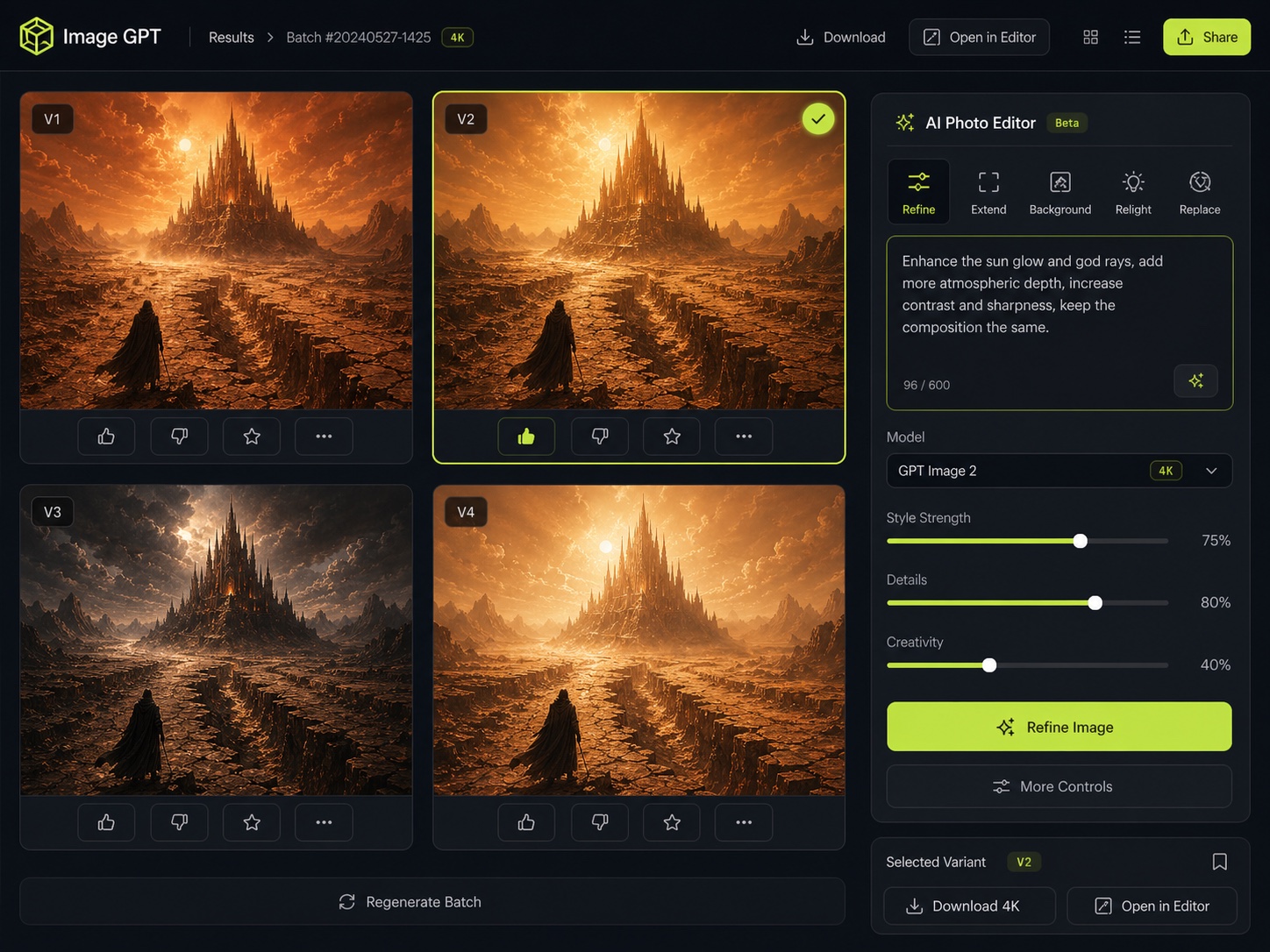Open the Relight tab
The width and height of the screenshot is (1270, 952).
(1133, 192)
